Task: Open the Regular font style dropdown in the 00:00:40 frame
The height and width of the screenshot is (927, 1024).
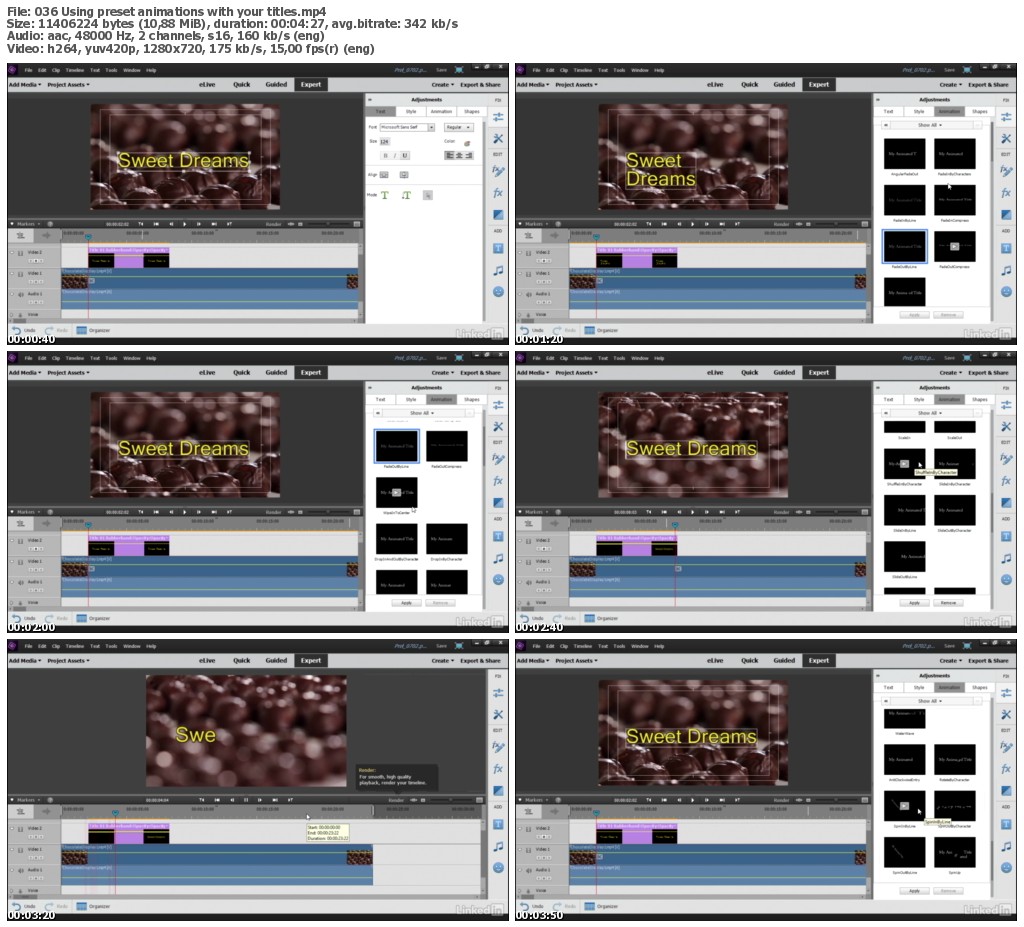Action: coord(458,127)
